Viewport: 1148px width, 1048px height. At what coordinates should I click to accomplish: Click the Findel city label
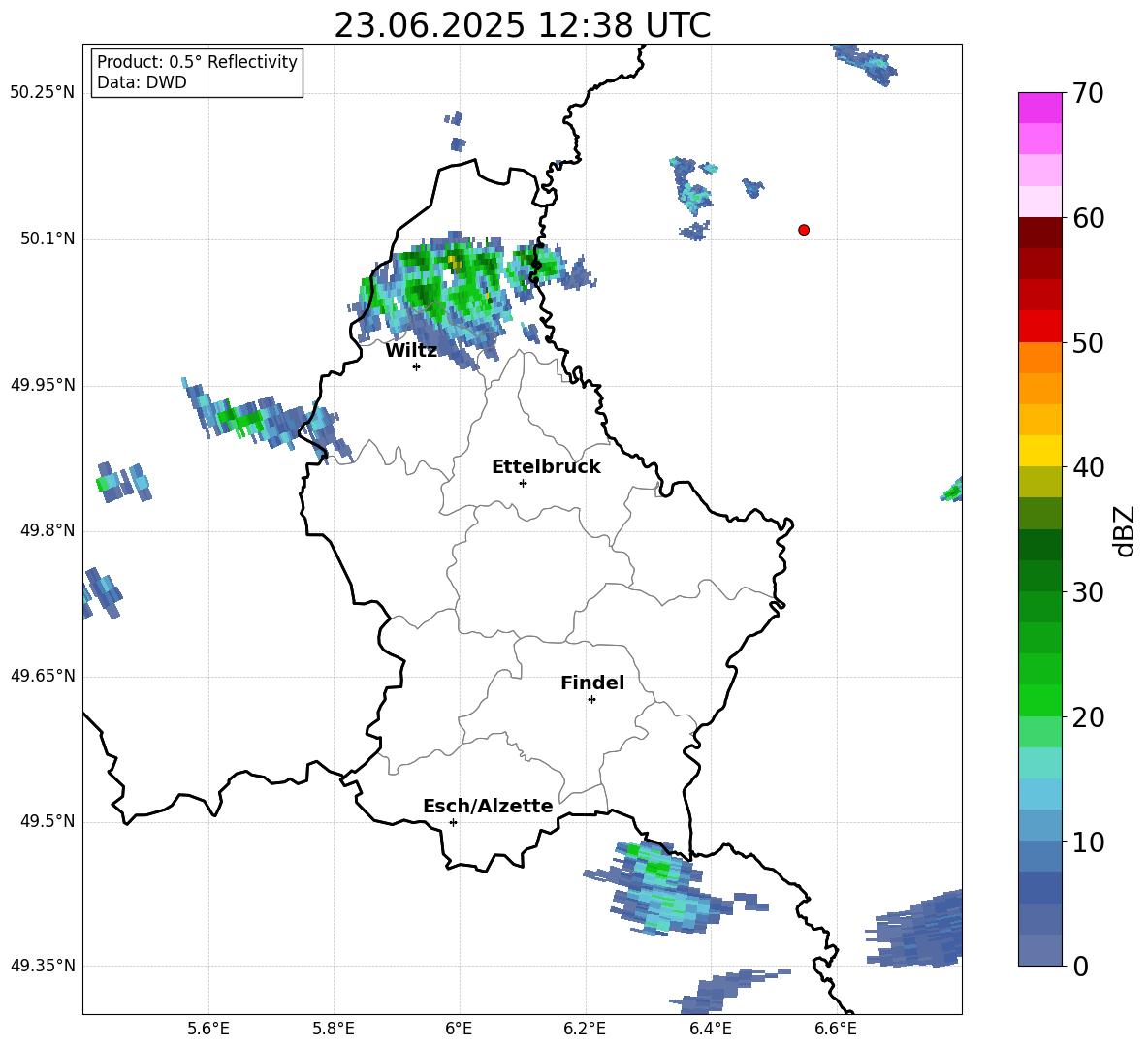click(x=592, y=683)
